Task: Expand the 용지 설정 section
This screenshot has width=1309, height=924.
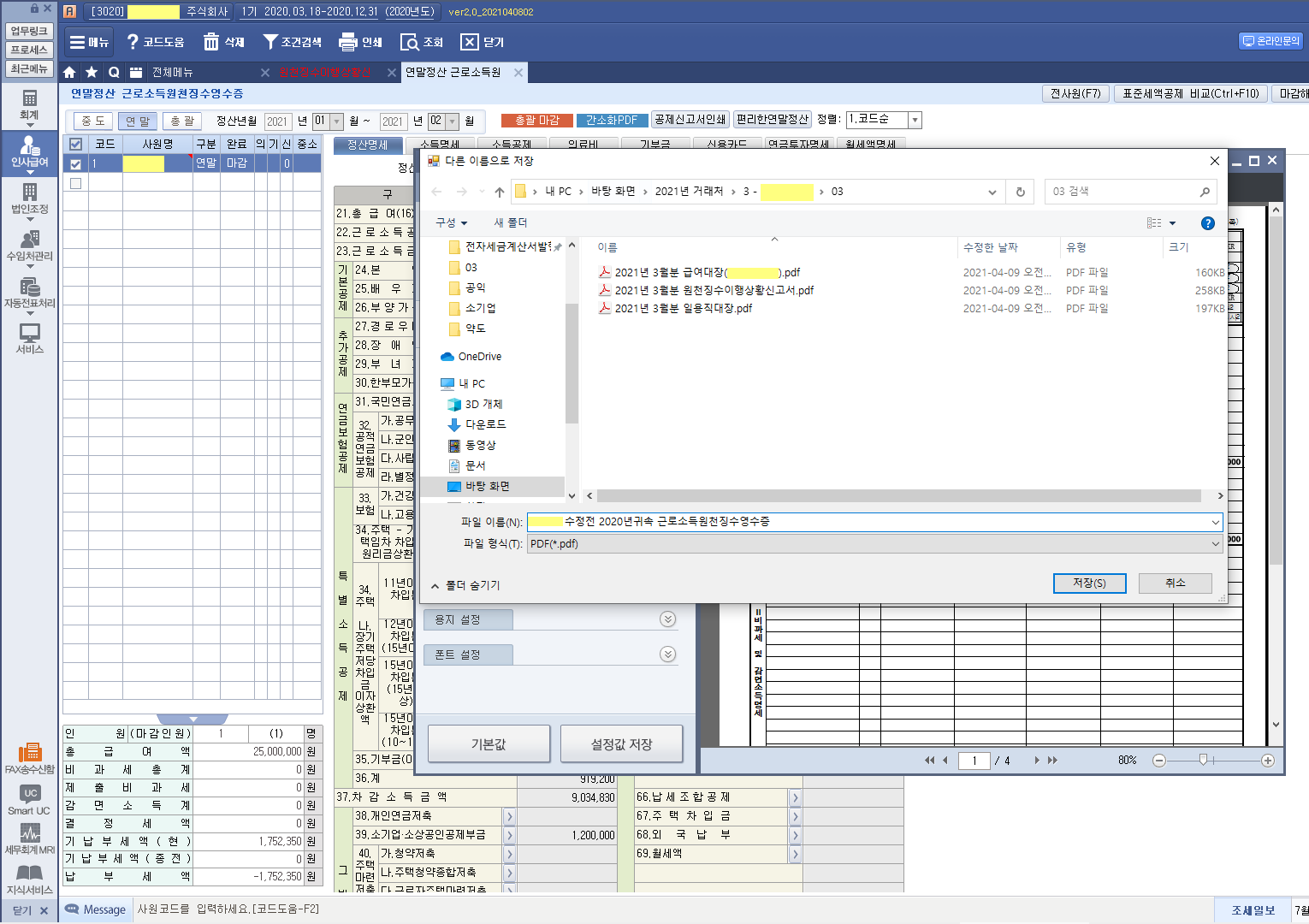Action: [x=668, y=619]
